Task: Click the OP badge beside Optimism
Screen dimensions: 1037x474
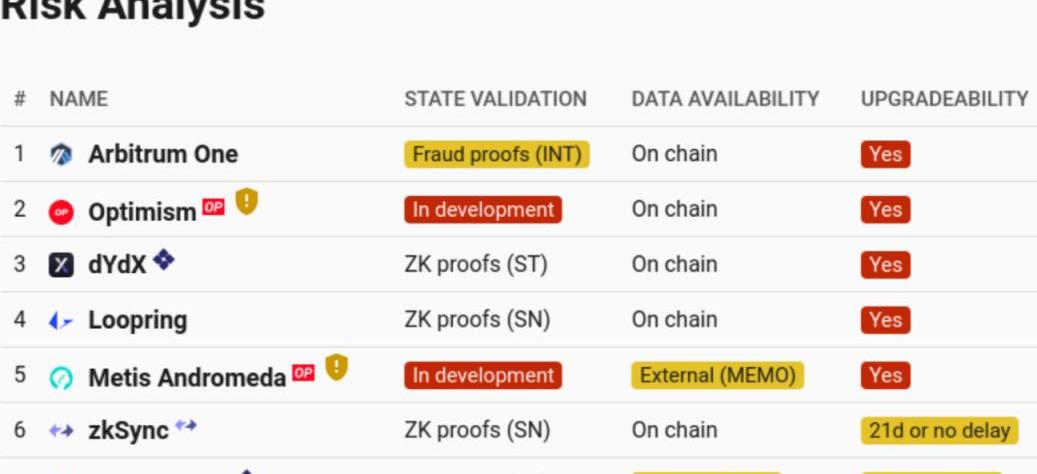Action: pos(213,207)
